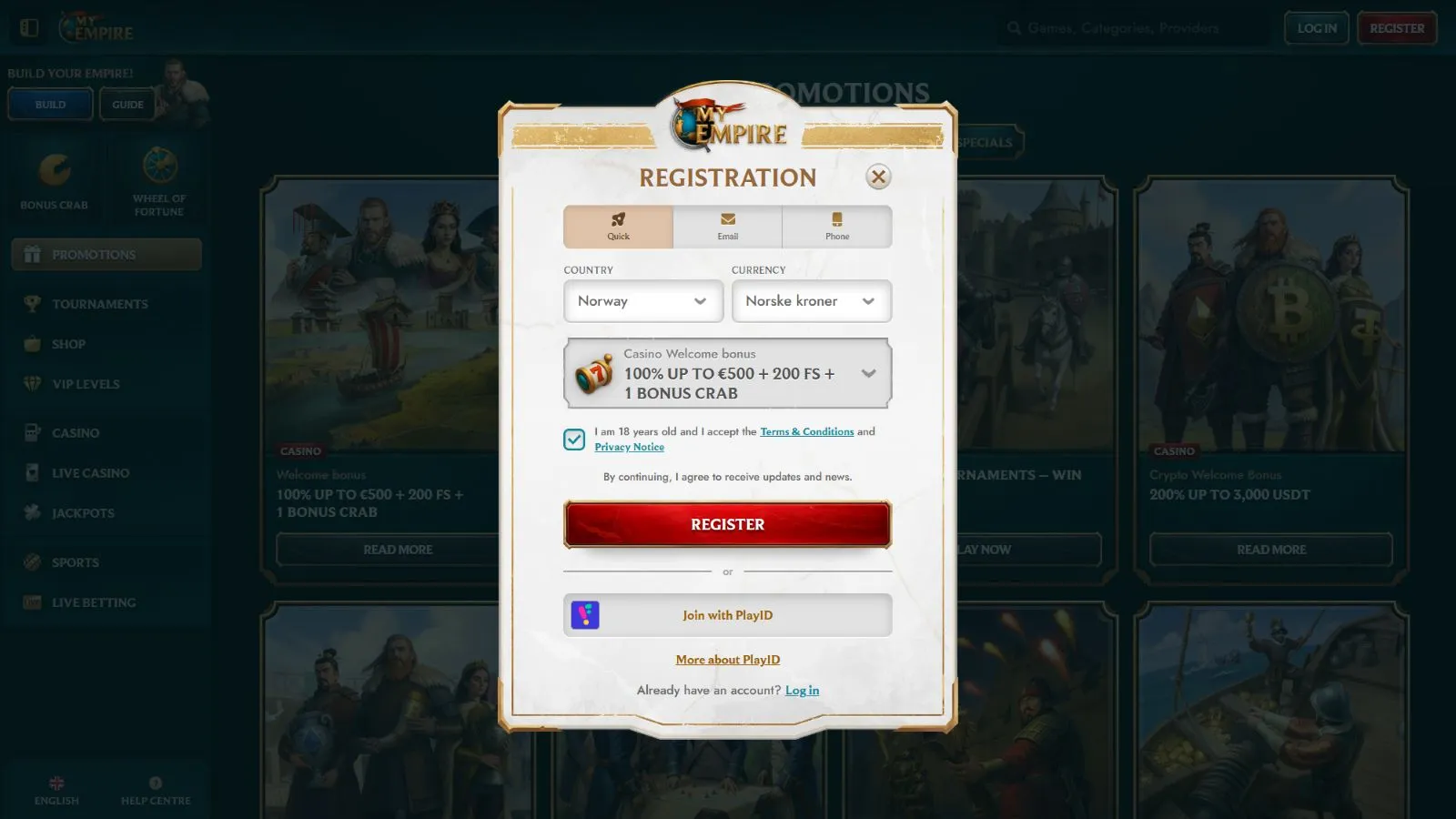Click the PlayID logo icon
This screenshot has width=1456, height=819.
click(x=585, y=615)
